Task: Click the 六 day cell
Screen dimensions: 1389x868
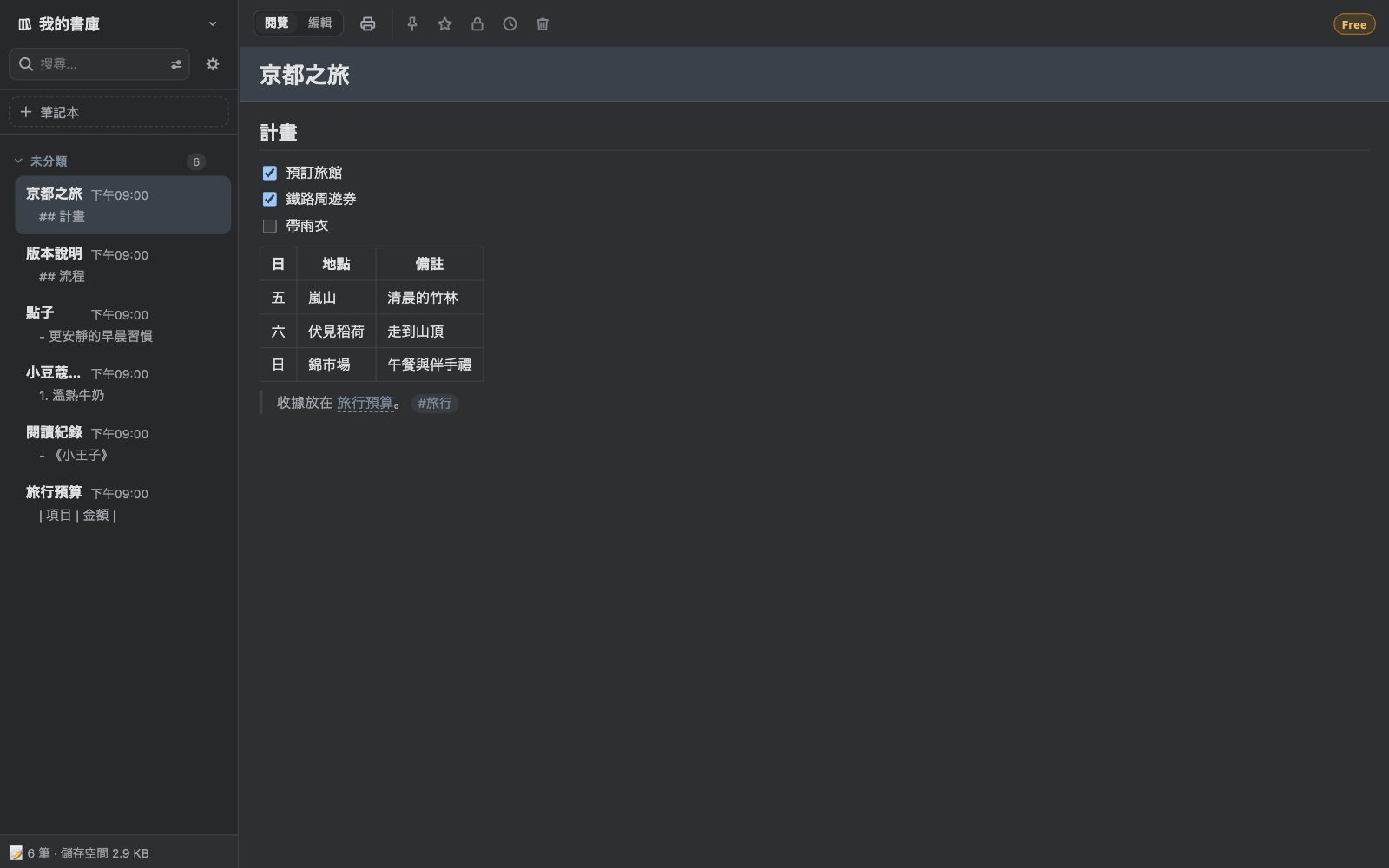Action: [278, 332]
